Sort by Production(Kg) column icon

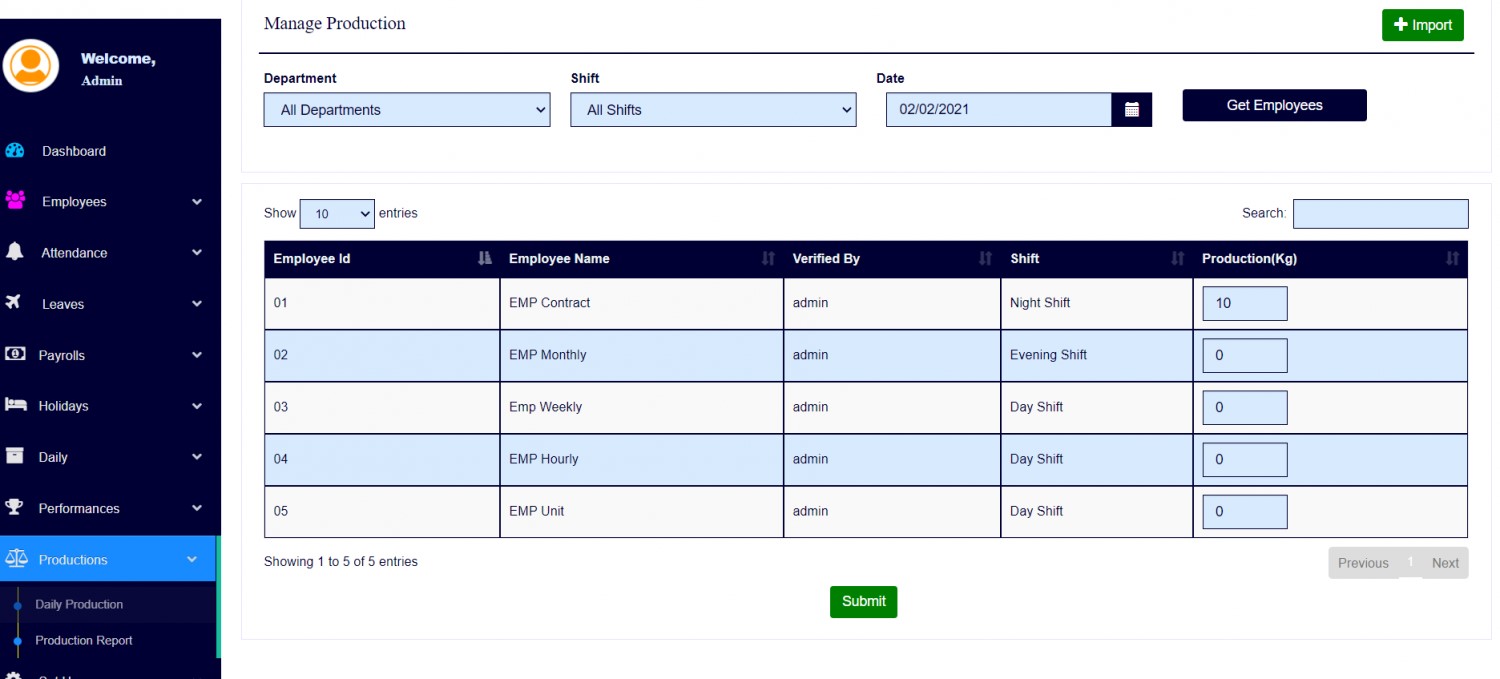(1452, 259)
